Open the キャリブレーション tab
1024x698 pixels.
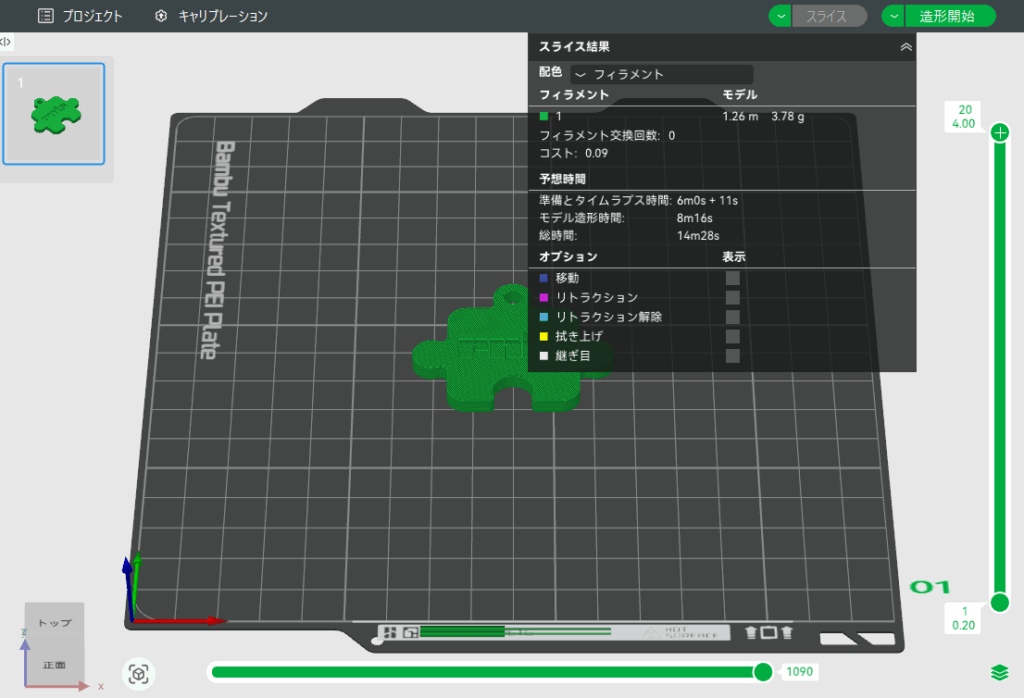point(211,16)
